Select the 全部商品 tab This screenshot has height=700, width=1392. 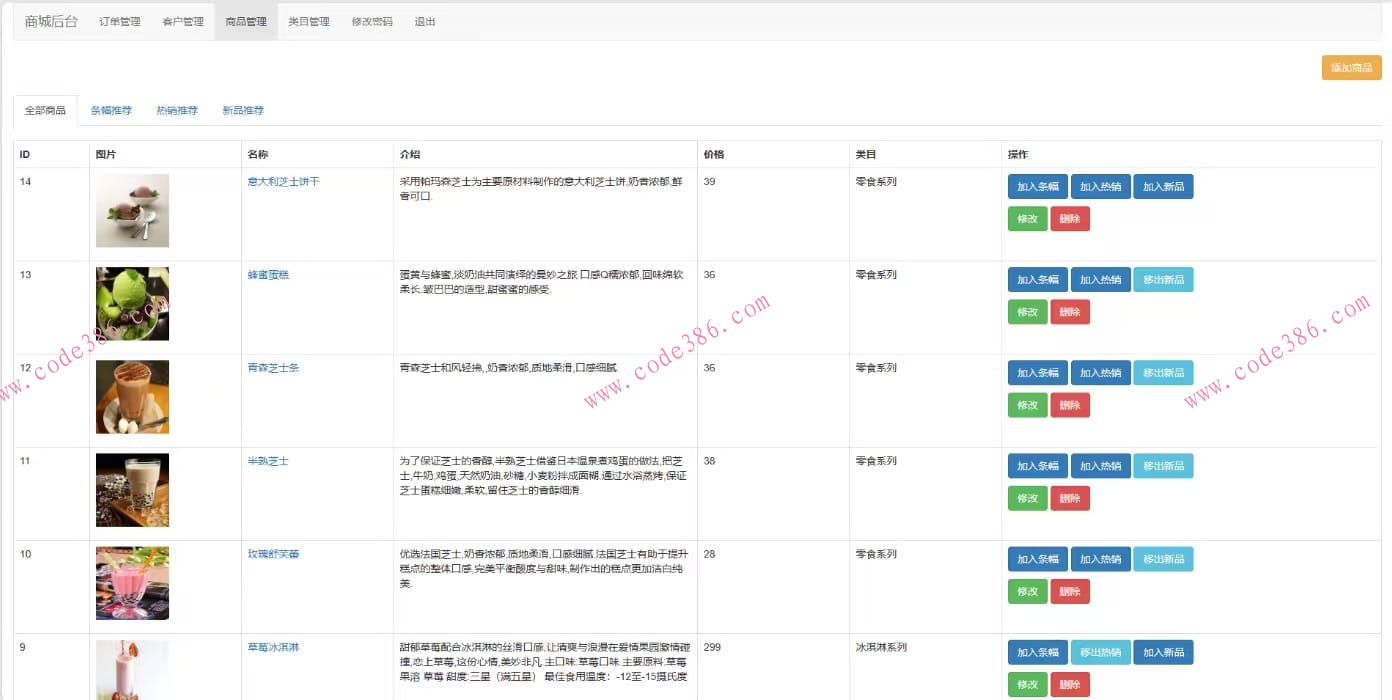click(x=44, y=110)
